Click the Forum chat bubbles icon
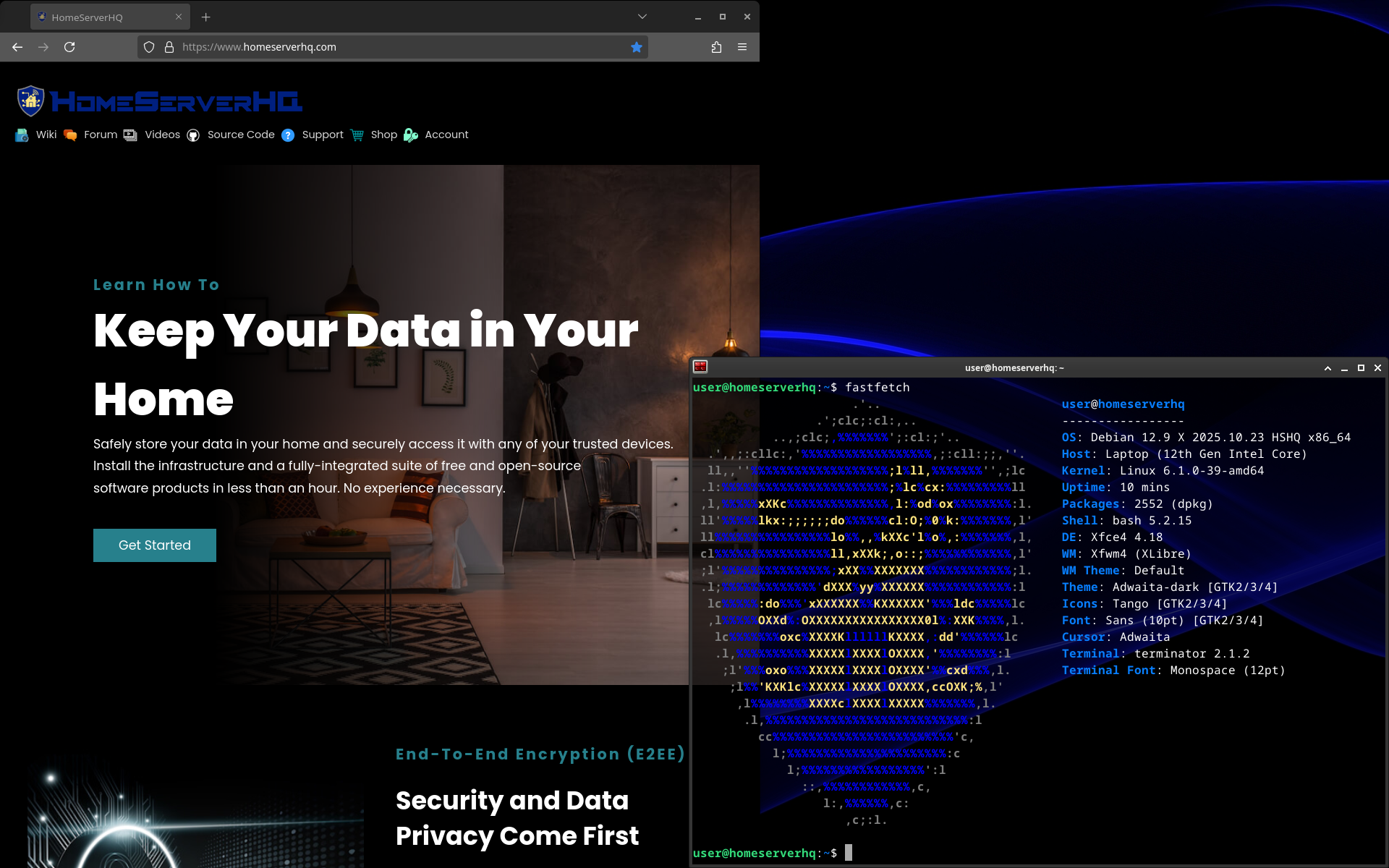This screenshot has height=868, width=1389. click(70, 135)
